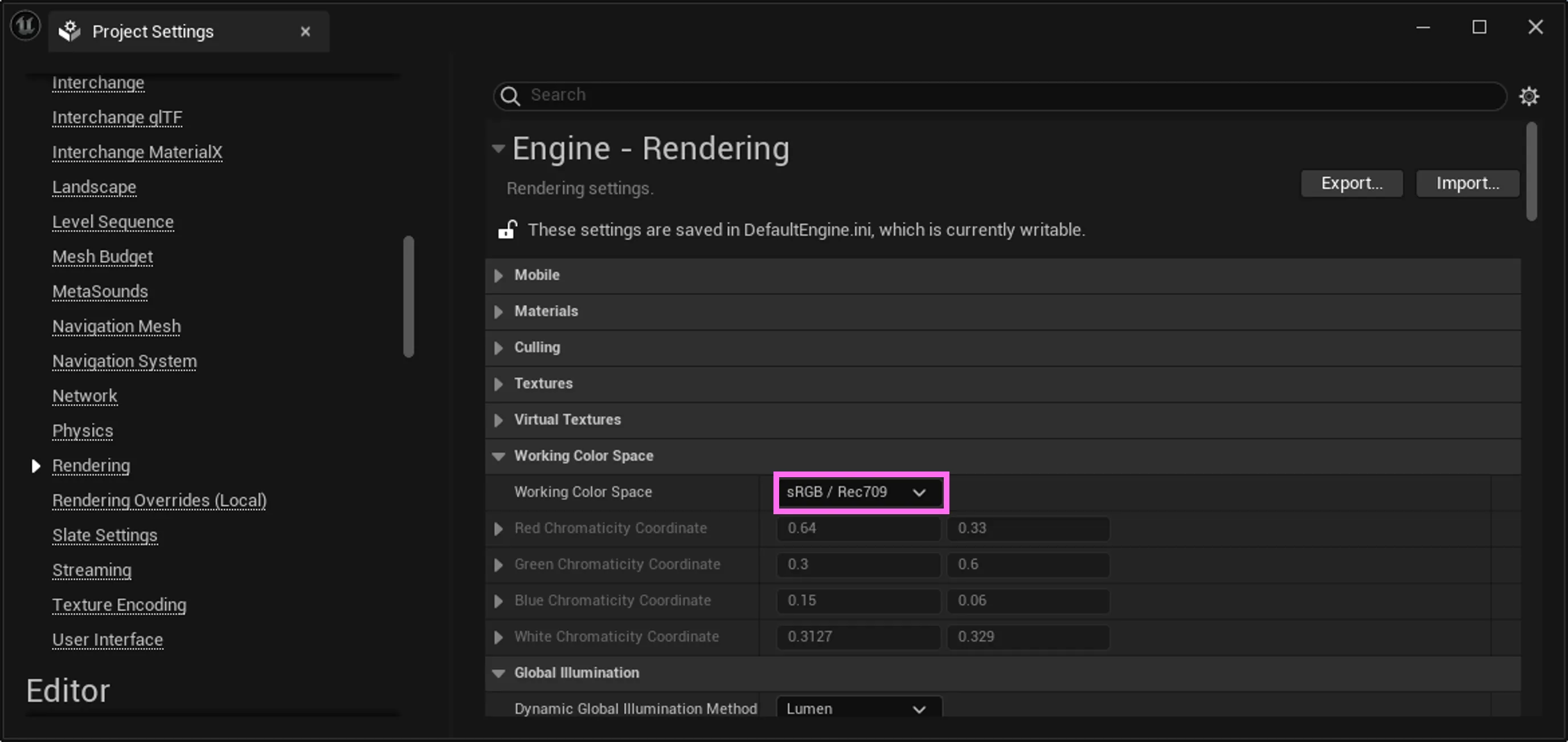Screen dimensions: 1568x742
Task: Open the settings gear beside the search bar
Action: click(1530, 96)
